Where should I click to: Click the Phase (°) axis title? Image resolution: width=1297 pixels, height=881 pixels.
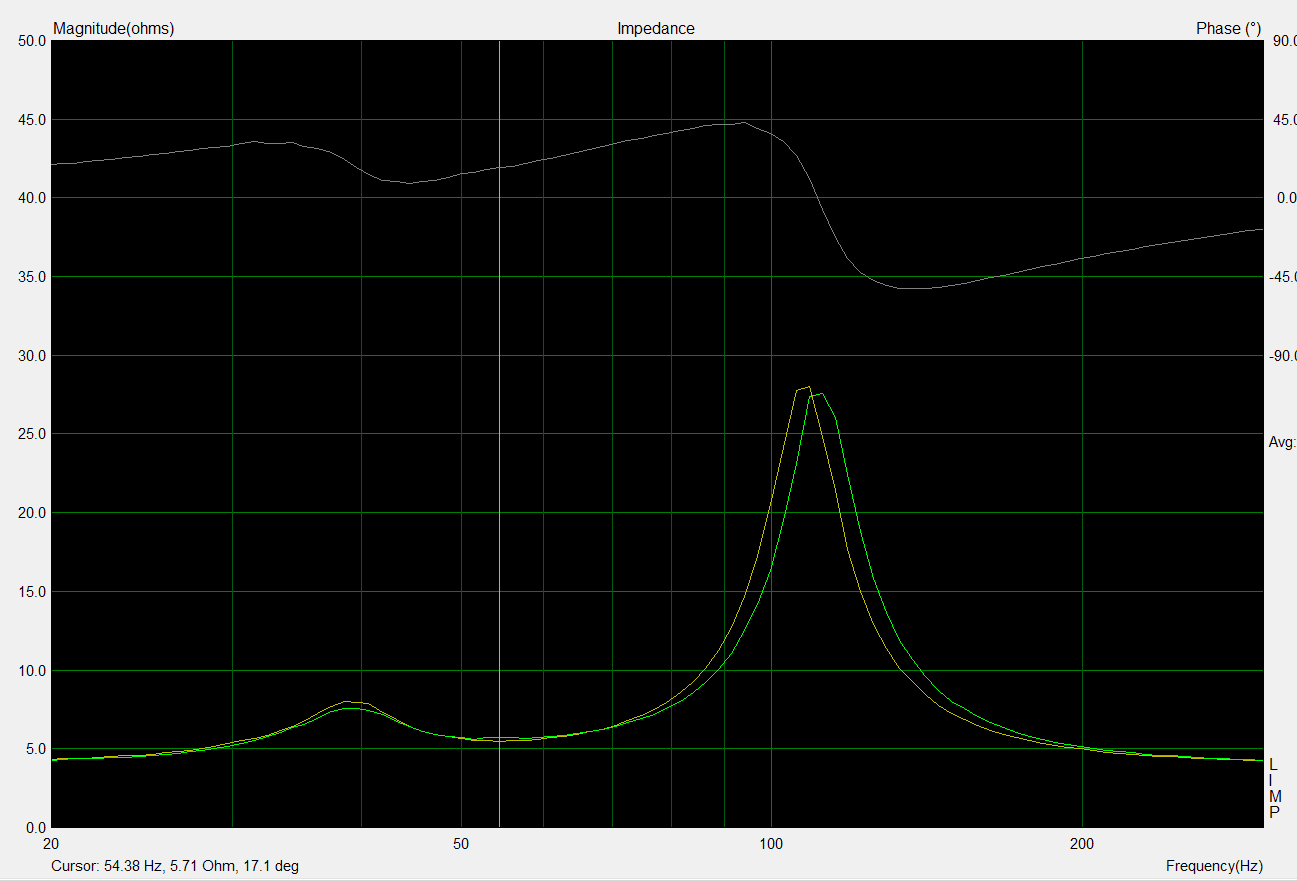(1228, 29)
